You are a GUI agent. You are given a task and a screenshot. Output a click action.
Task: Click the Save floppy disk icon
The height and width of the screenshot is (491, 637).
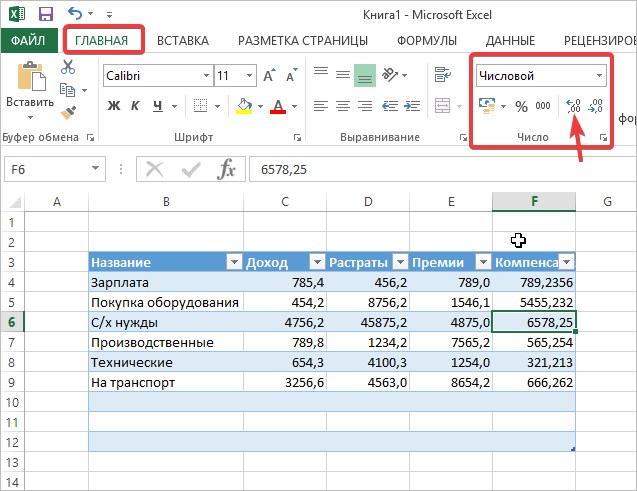coord(46,14)
